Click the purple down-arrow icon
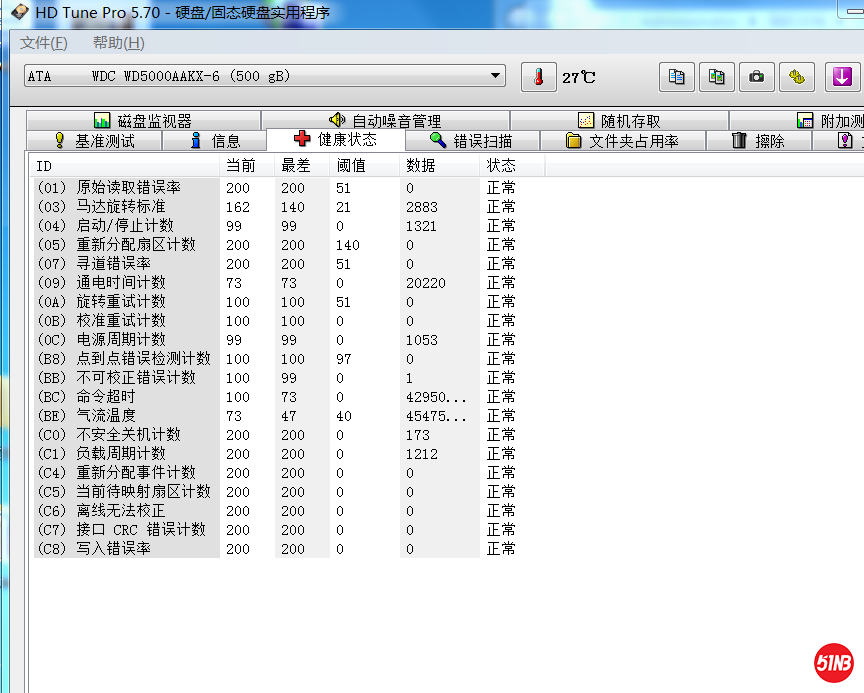Image resolution: width=864 pixels, height=693 pixels. coord(842,77)
